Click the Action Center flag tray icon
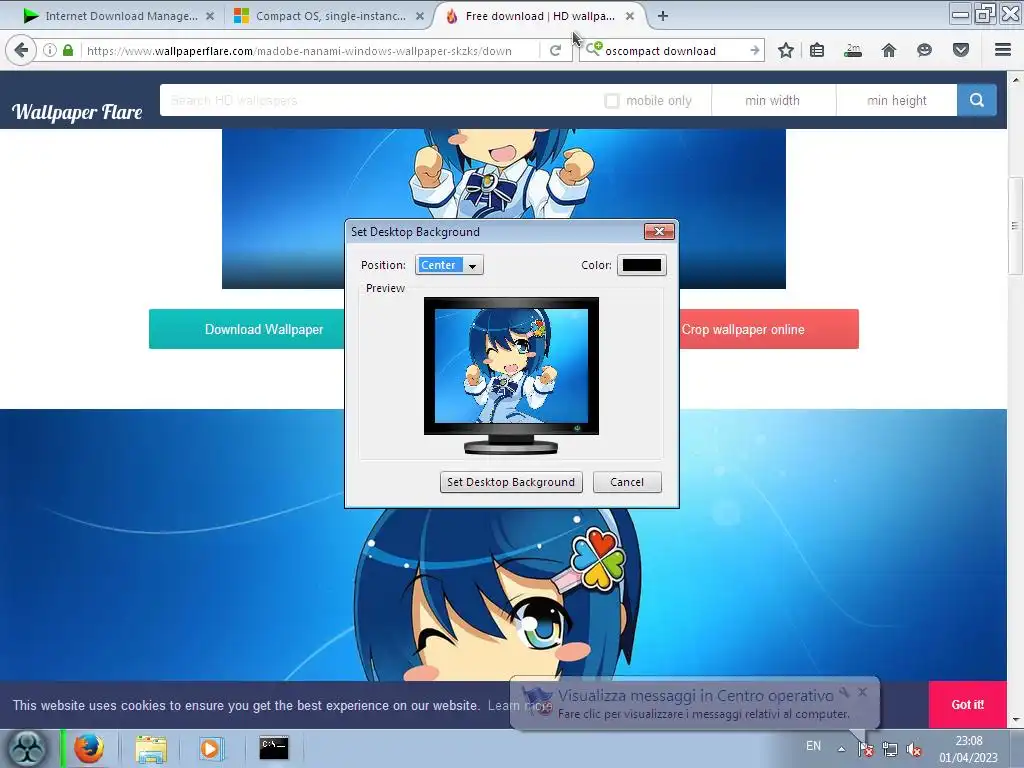 [x=866, y=749]
